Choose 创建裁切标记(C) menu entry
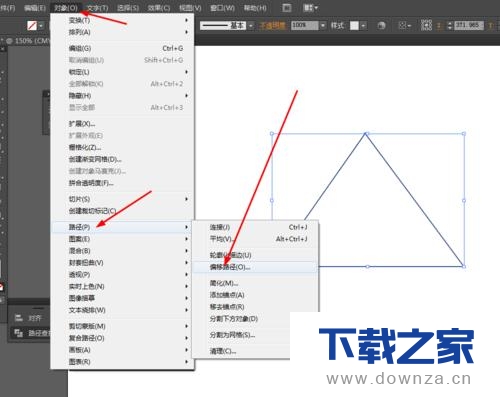Screen dimensions: 500x397 (x=122, y=211)
